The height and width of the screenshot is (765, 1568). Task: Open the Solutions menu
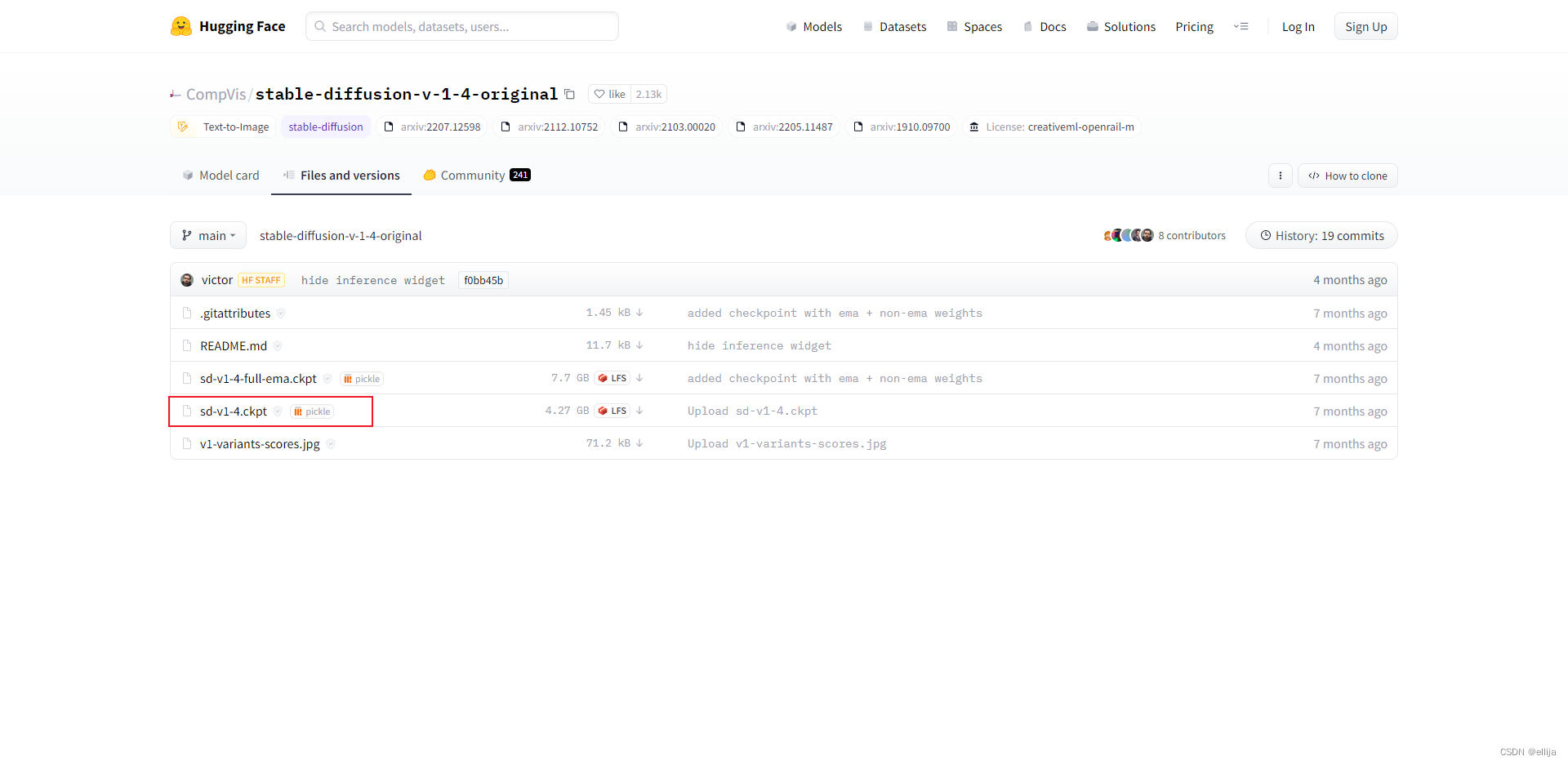click(1121, 27)
